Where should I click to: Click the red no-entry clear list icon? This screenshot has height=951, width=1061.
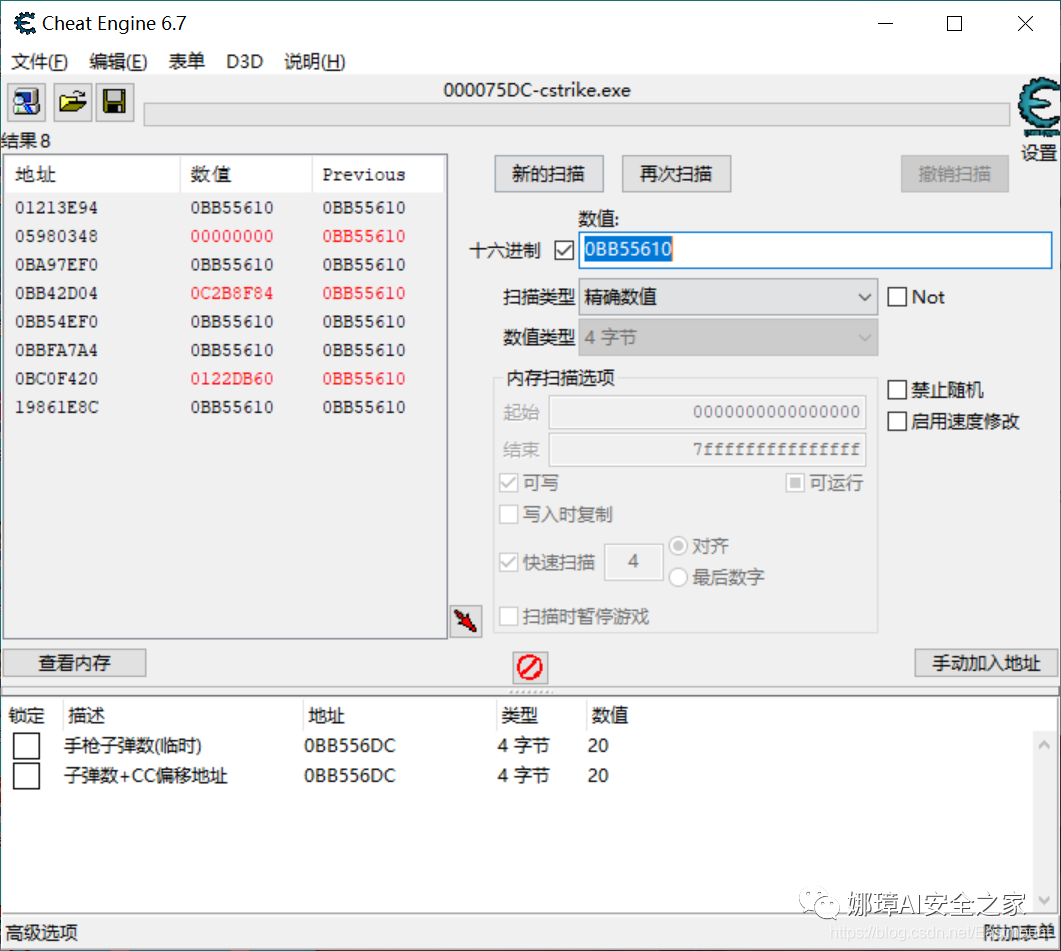(x=530, y=667)
